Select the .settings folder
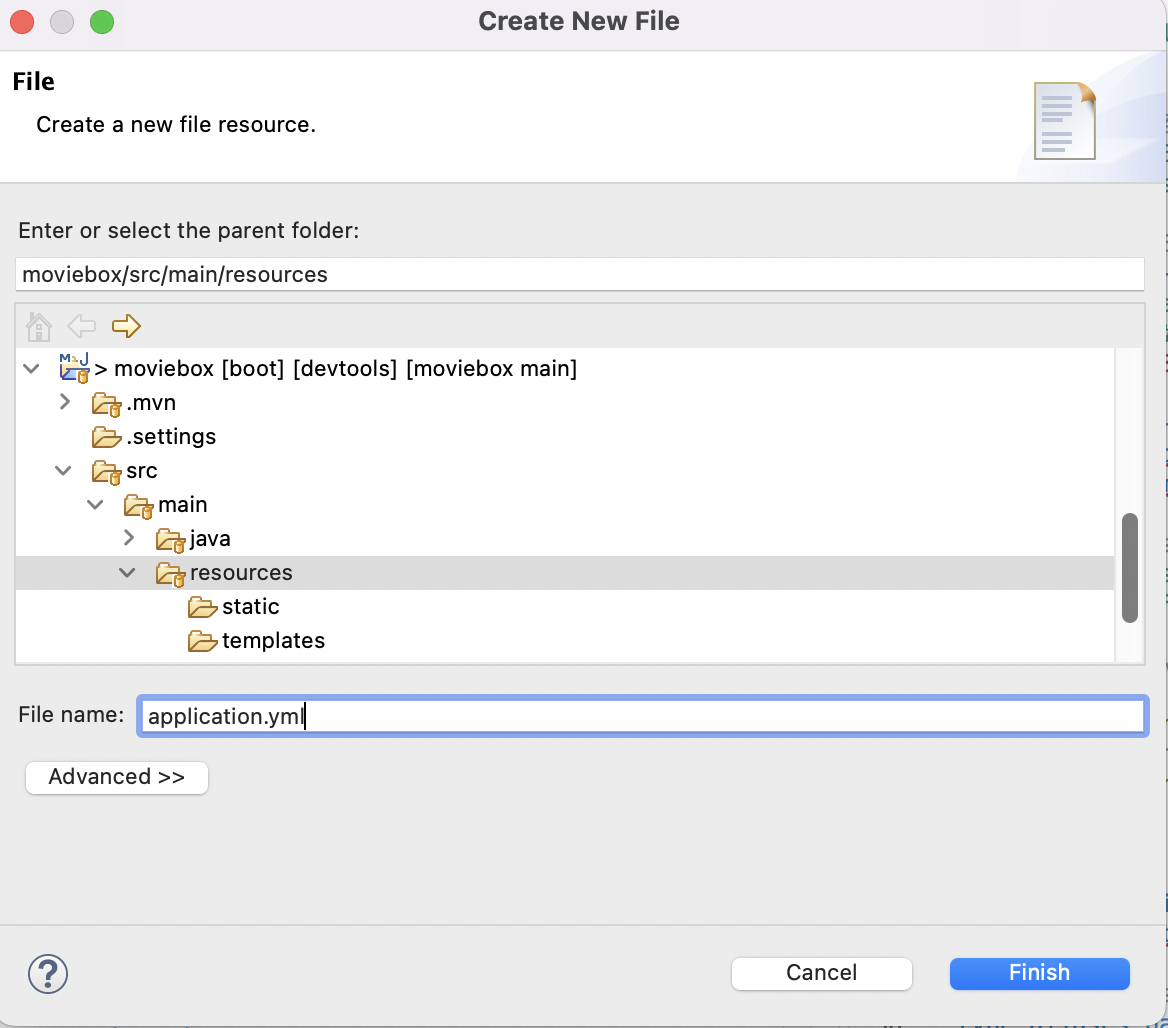 tap(154, 437)
